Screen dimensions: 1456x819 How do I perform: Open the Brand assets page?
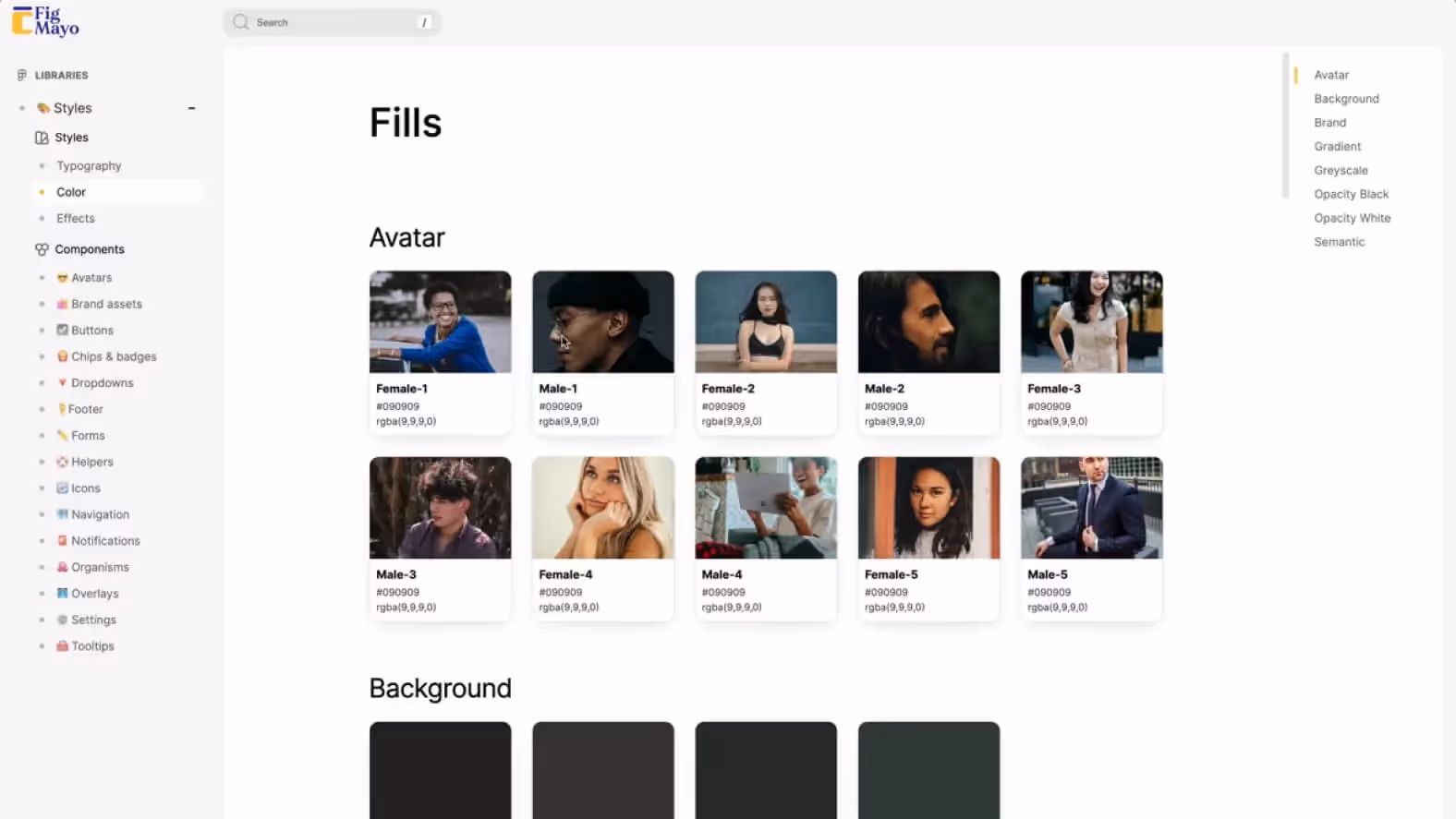tap(106, 304)
